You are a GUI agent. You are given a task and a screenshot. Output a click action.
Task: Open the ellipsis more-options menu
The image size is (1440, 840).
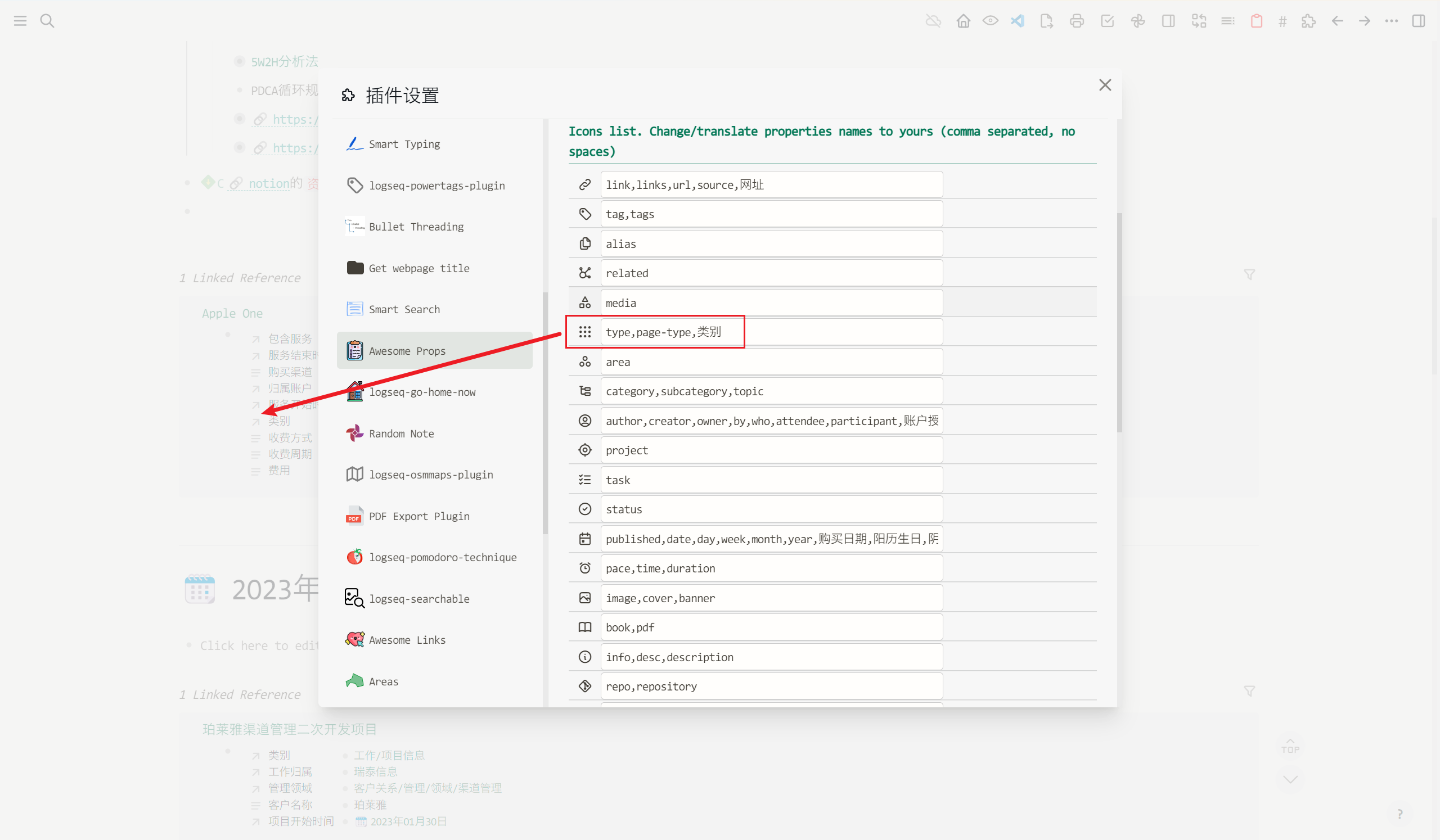(x=1391, y=21)
